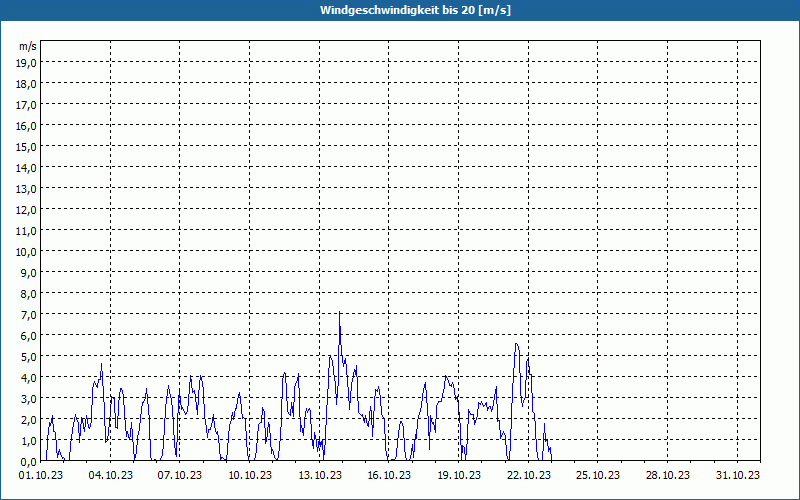800x500 pixels.
Task: Click the 22.10.23 date label
Action: [529, 476]
